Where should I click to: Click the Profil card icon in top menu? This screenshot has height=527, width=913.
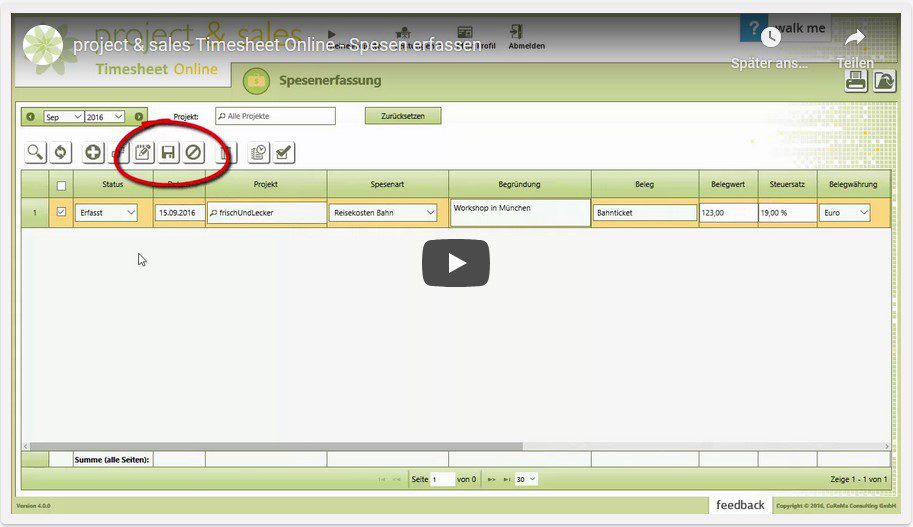(465, 32)
